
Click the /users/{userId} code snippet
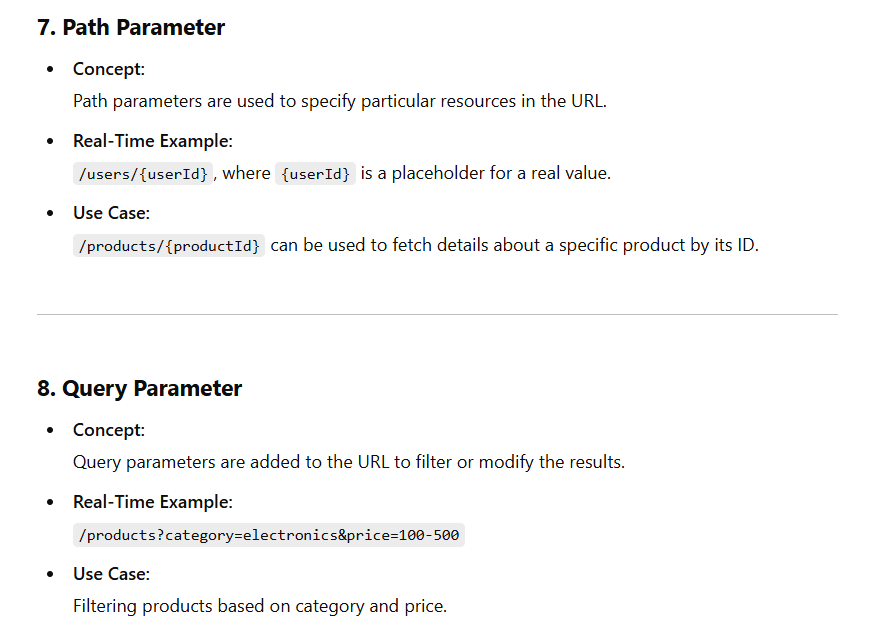(143, 174)
